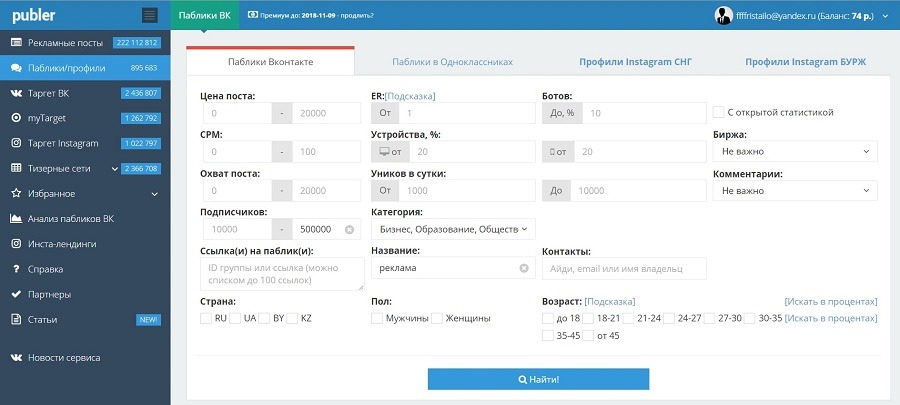The height and width of the screenshot is (405, 900).
Task: Click the Ботов До % input field
Action: 645,113
